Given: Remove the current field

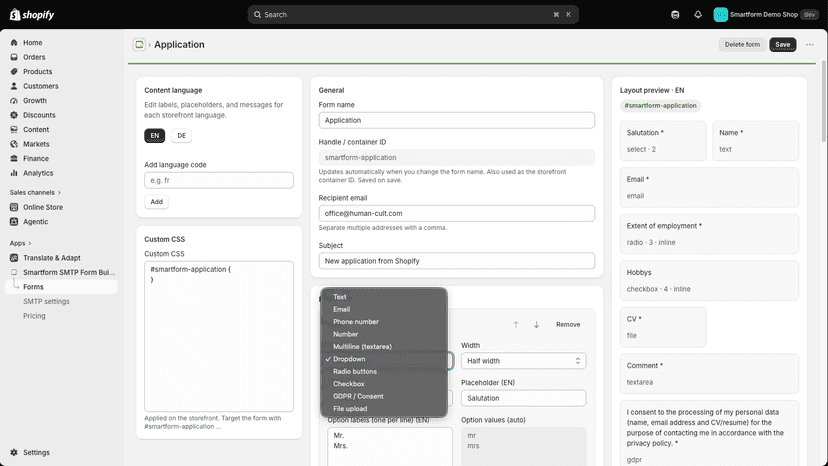Looking at the screenshot, I should 568,324.
